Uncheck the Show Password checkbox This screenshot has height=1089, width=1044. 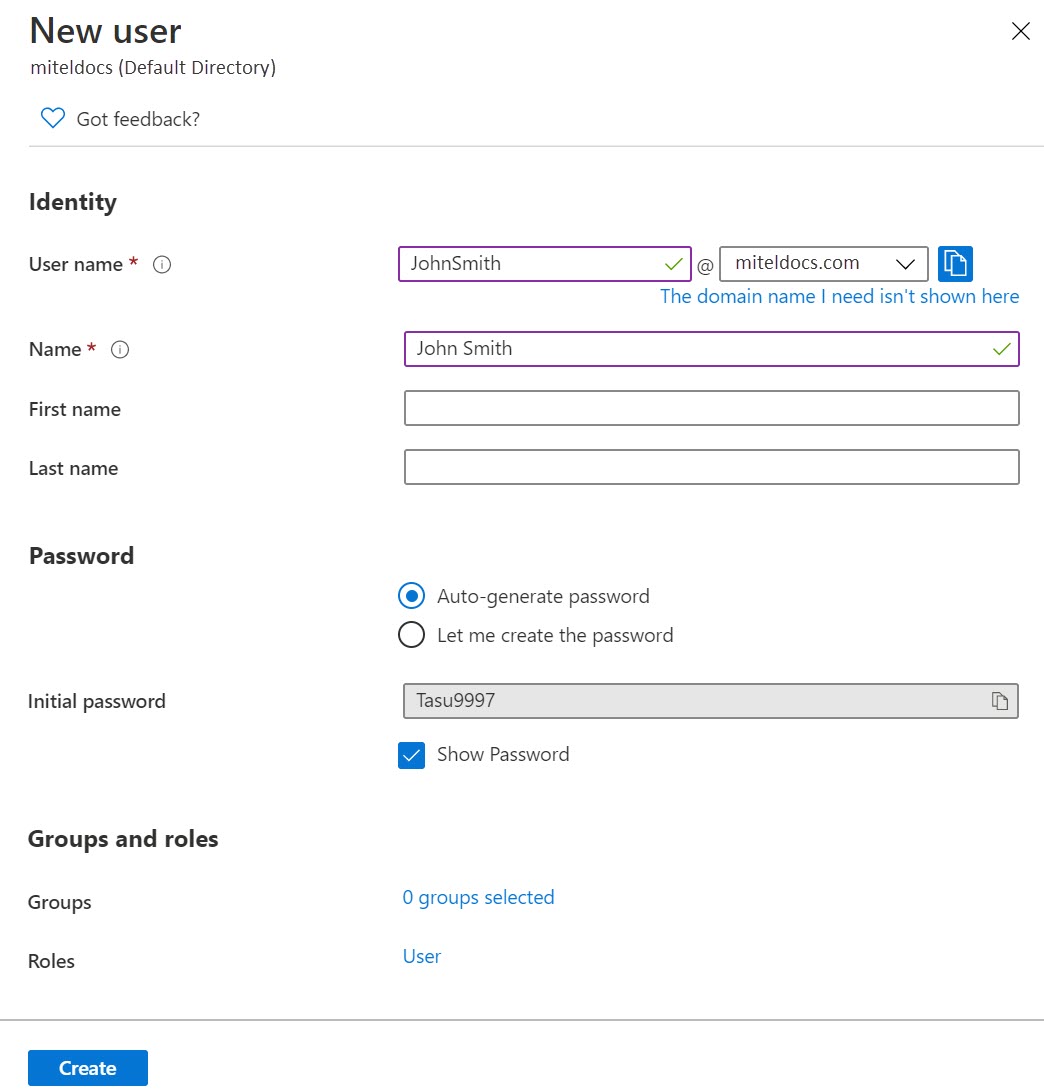411,755
